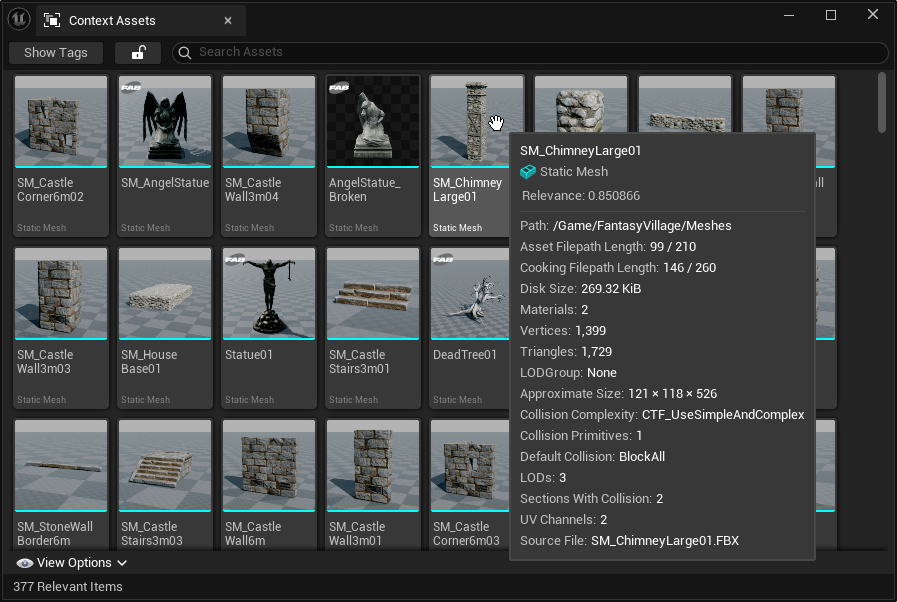Maximize the Context Assets window
897x602 pixels.
tap(830, 15)
